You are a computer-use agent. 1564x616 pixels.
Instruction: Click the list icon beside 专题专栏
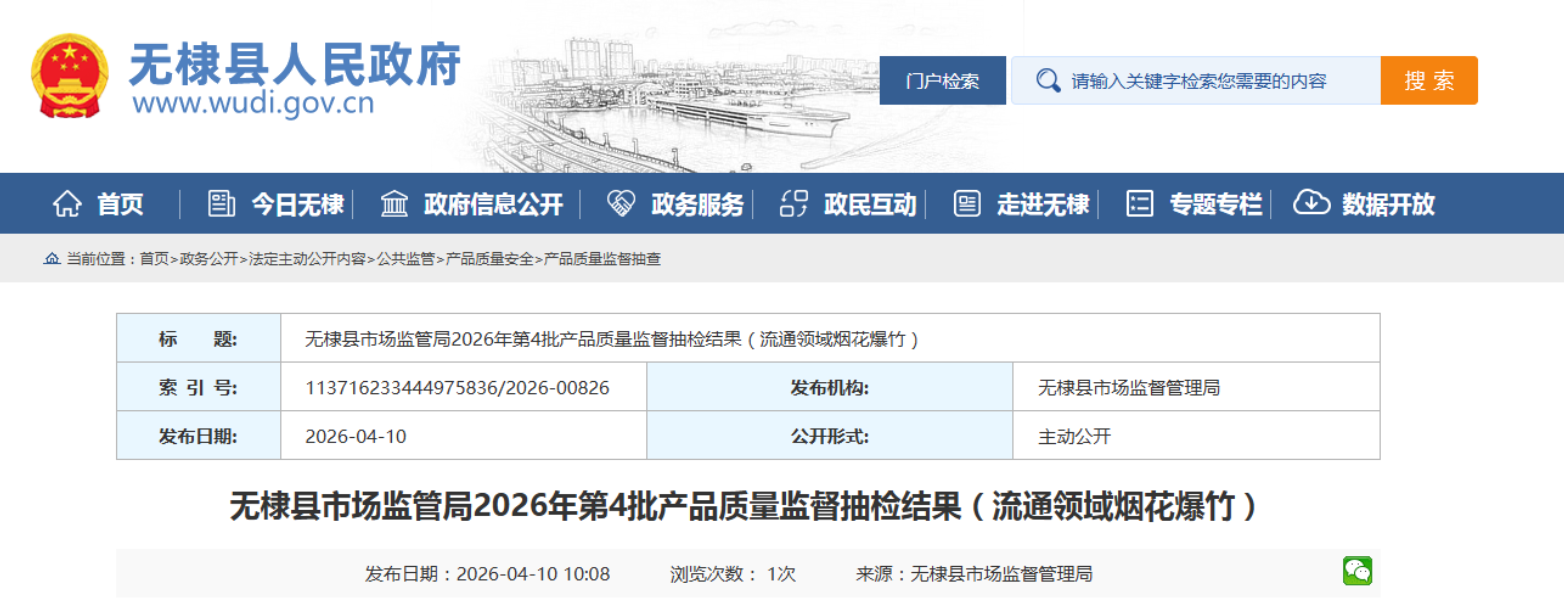point(1140,204)
